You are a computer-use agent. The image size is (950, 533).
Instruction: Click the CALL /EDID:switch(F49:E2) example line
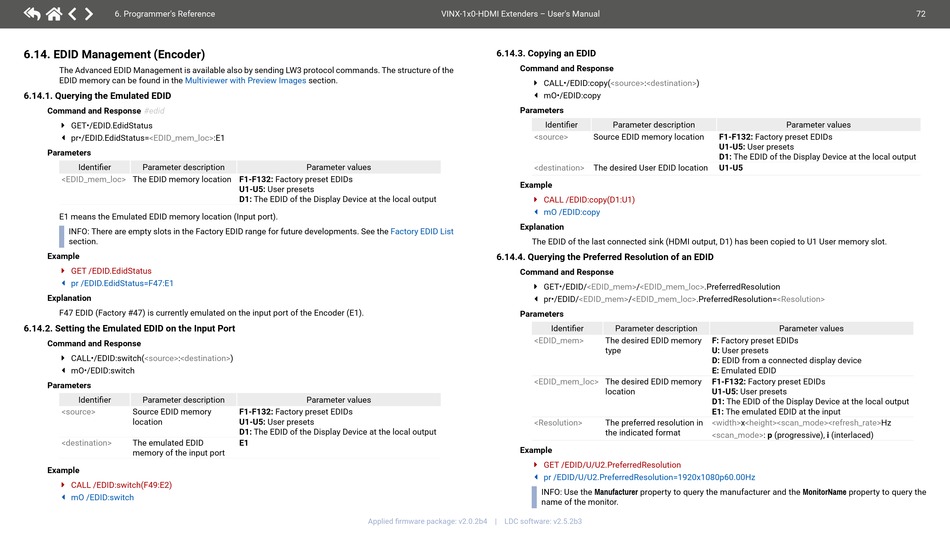point(121,485)
